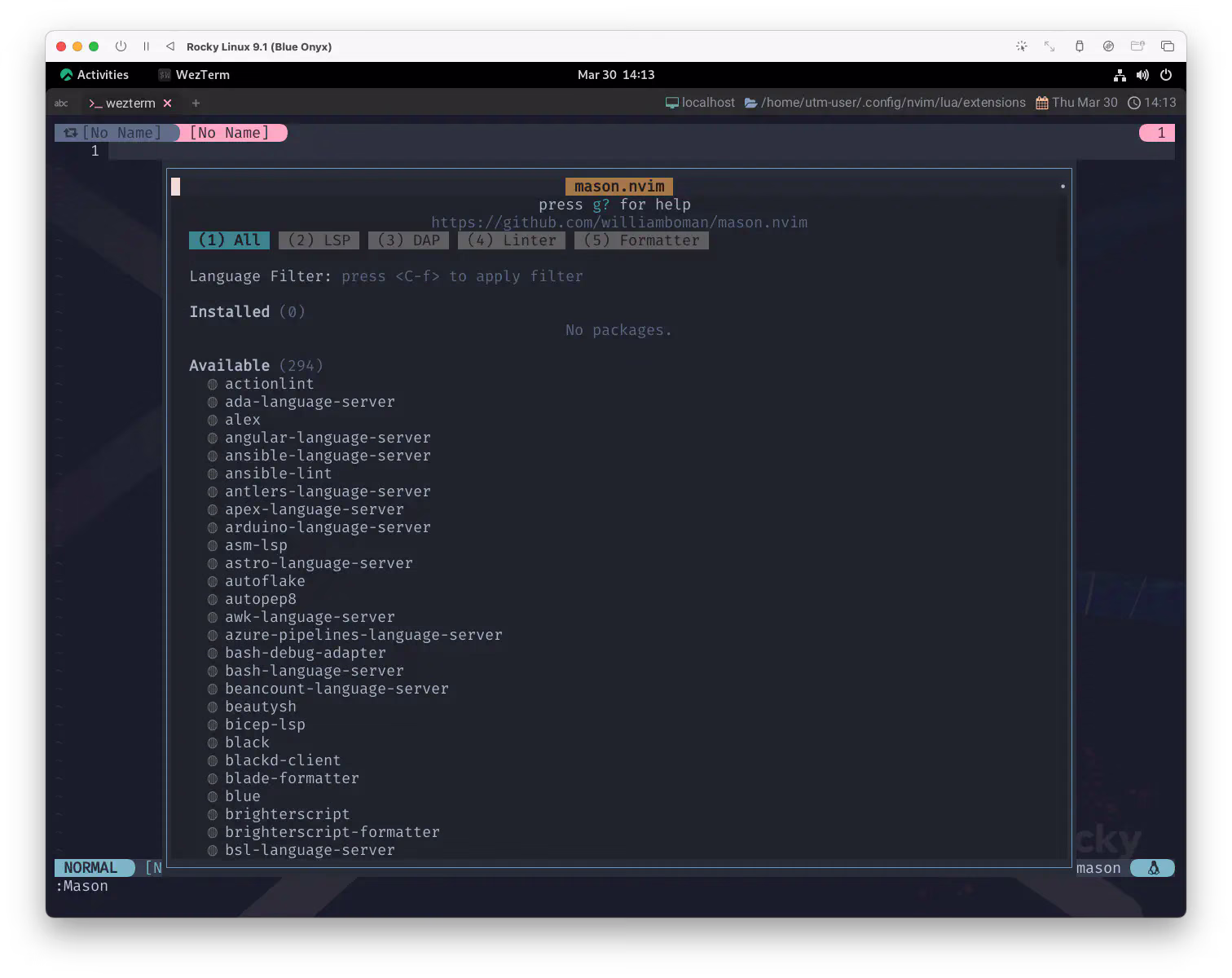Click the volume speaker icon
The width and height of the screenshot is (1232, 978).
(x=1142, y=75)
